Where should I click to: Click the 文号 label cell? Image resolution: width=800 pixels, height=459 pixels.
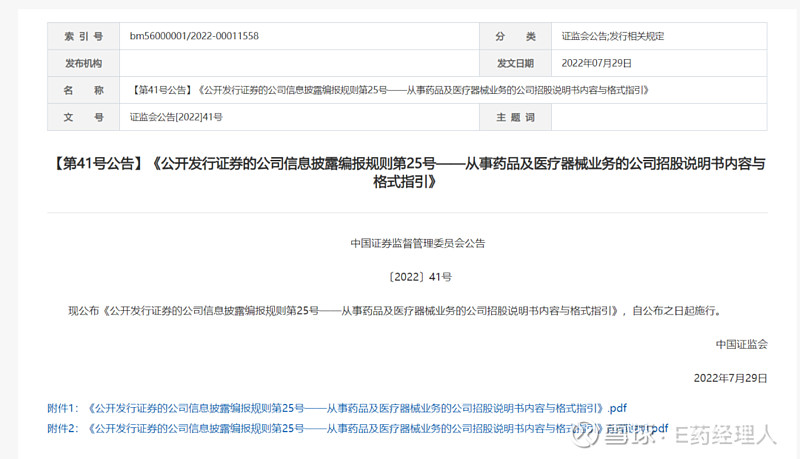(84, 117)
